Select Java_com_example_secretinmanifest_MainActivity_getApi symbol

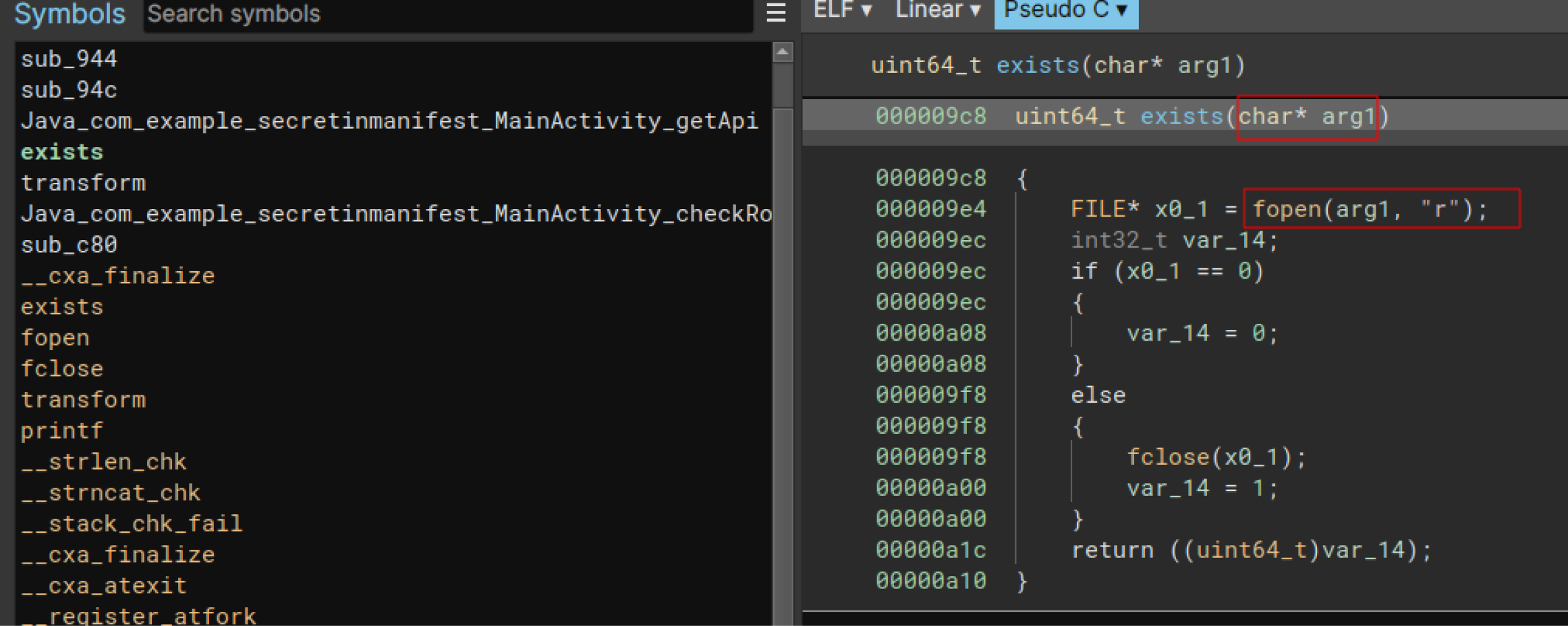pos(389,120)
